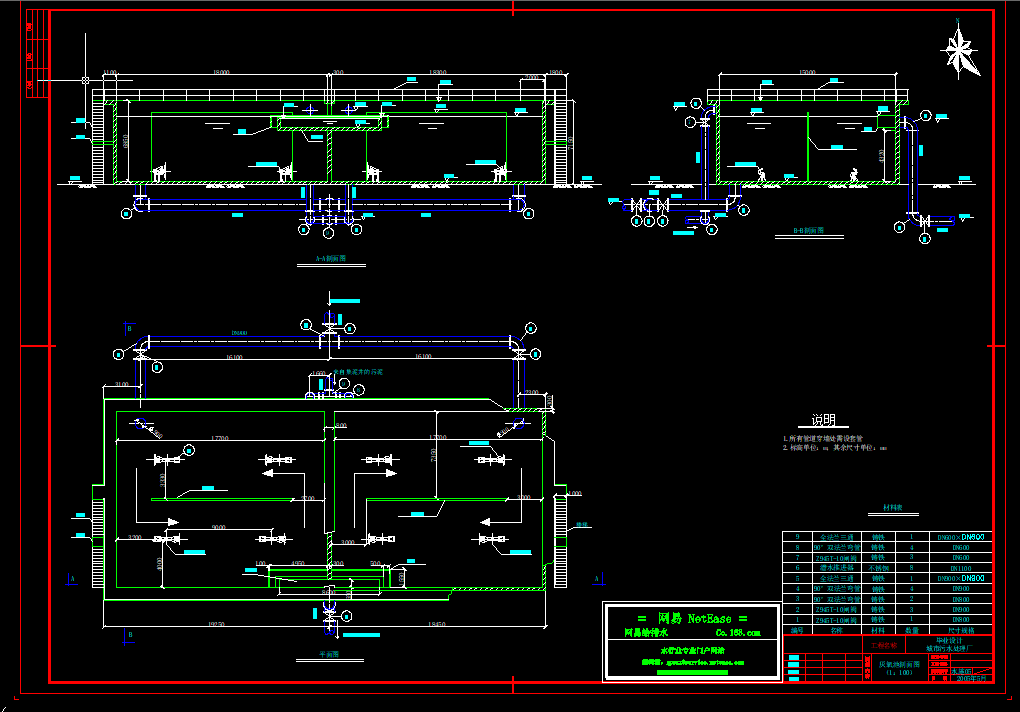This screenshot has height=712, width=1020.
Task: Click the blue section mark A at plan right
Action: pos(598,579)
